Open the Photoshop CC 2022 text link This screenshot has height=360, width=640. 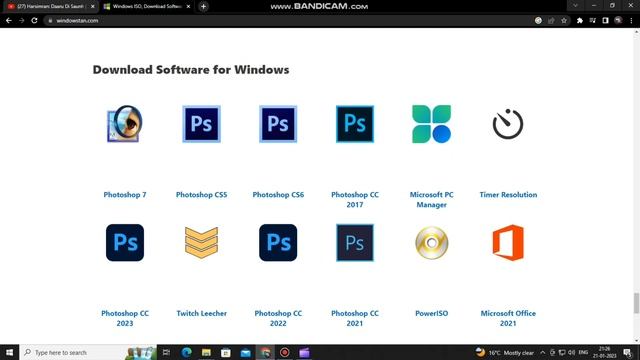pos(278,318)
